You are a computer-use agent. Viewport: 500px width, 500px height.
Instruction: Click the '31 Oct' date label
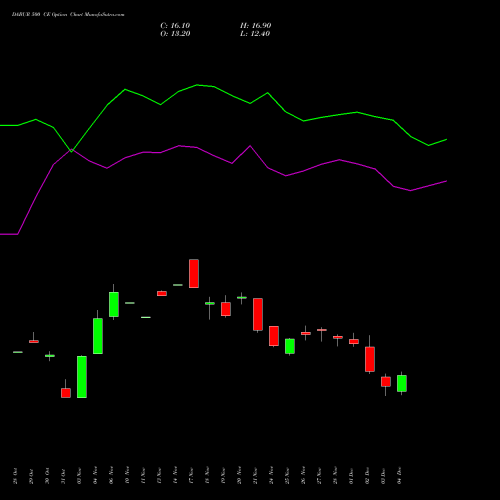click(63, 476)
